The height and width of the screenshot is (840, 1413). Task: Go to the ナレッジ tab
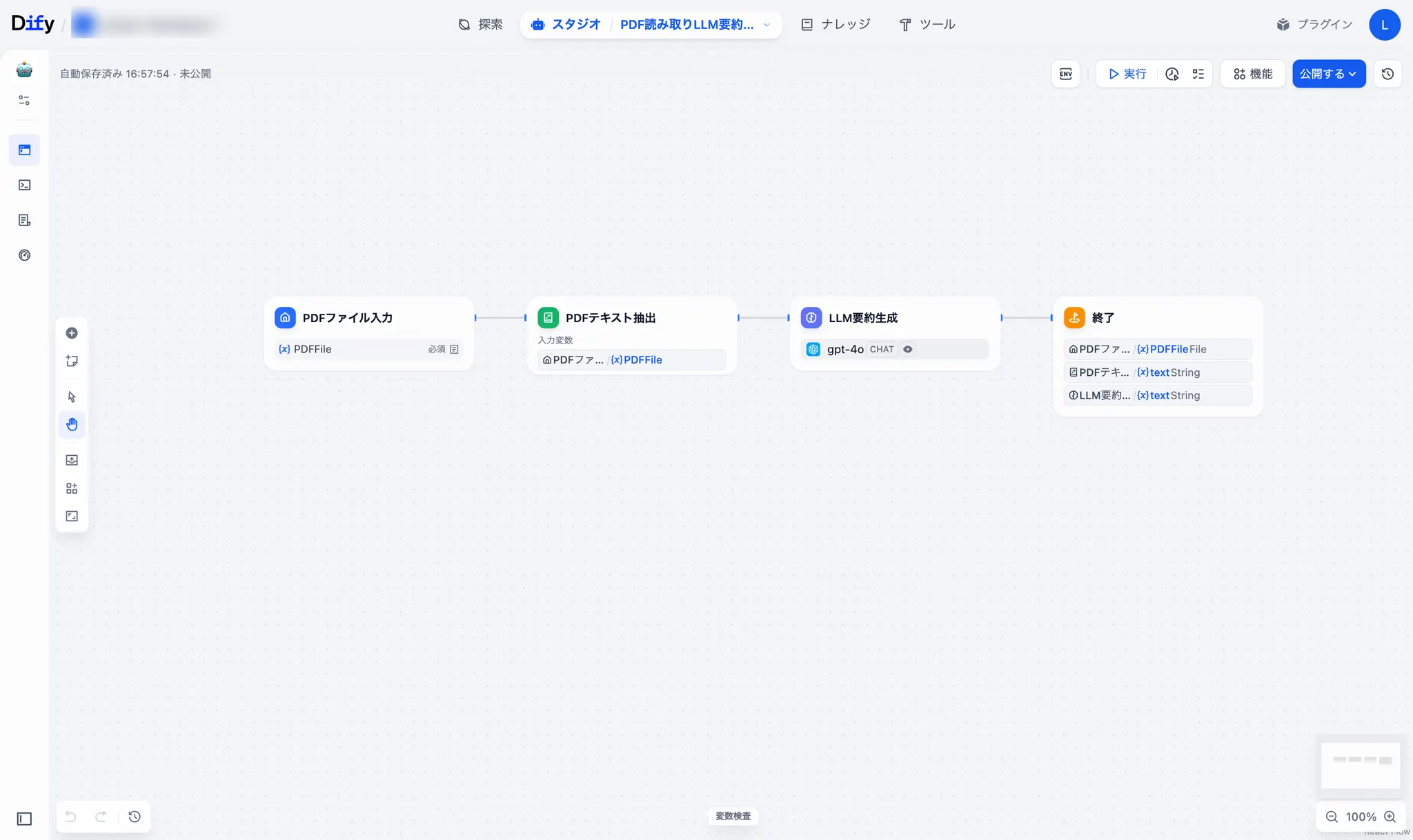coord(836,25)
